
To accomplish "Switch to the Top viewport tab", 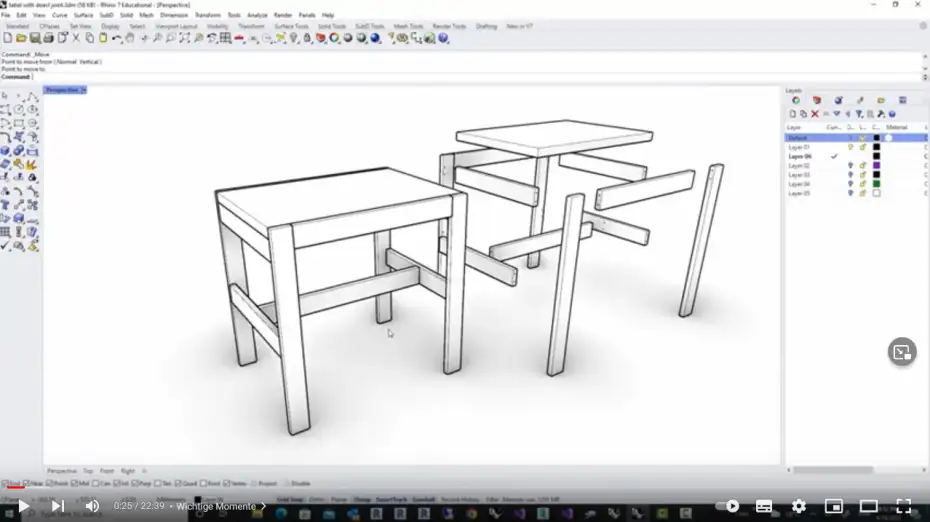I will (88, 471).
